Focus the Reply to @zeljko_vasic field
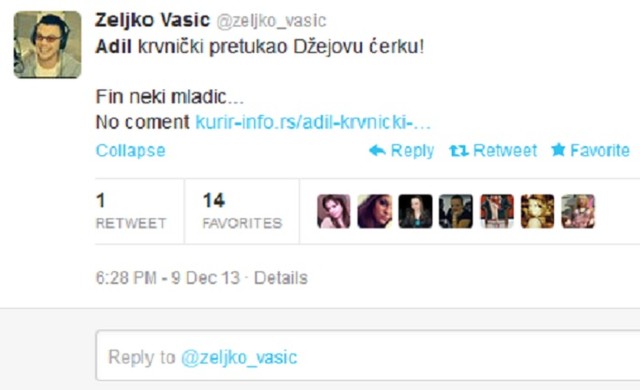Image resolution: width=640 pixels, height=390 pixels. pyautogui.click(x=368, y=356)
